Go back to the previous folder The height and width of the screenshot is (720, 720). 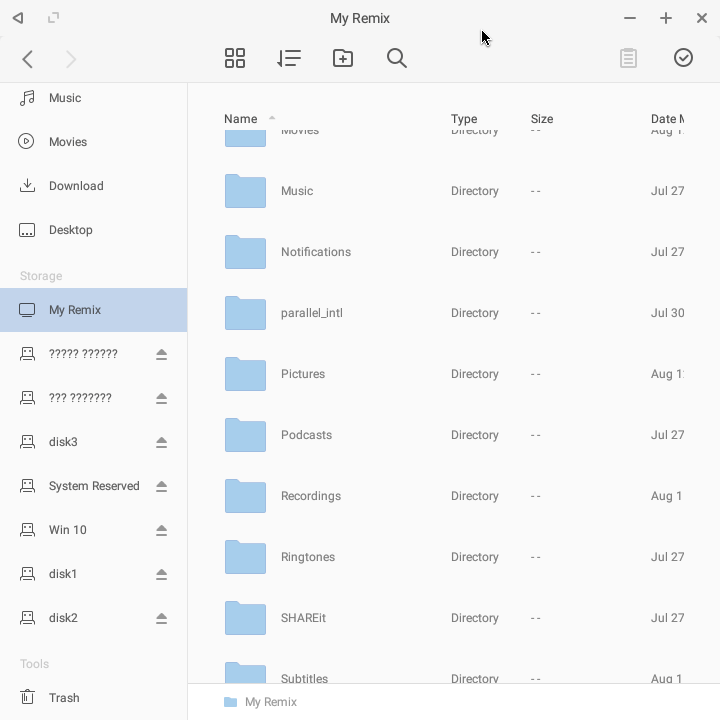[28, 59]
